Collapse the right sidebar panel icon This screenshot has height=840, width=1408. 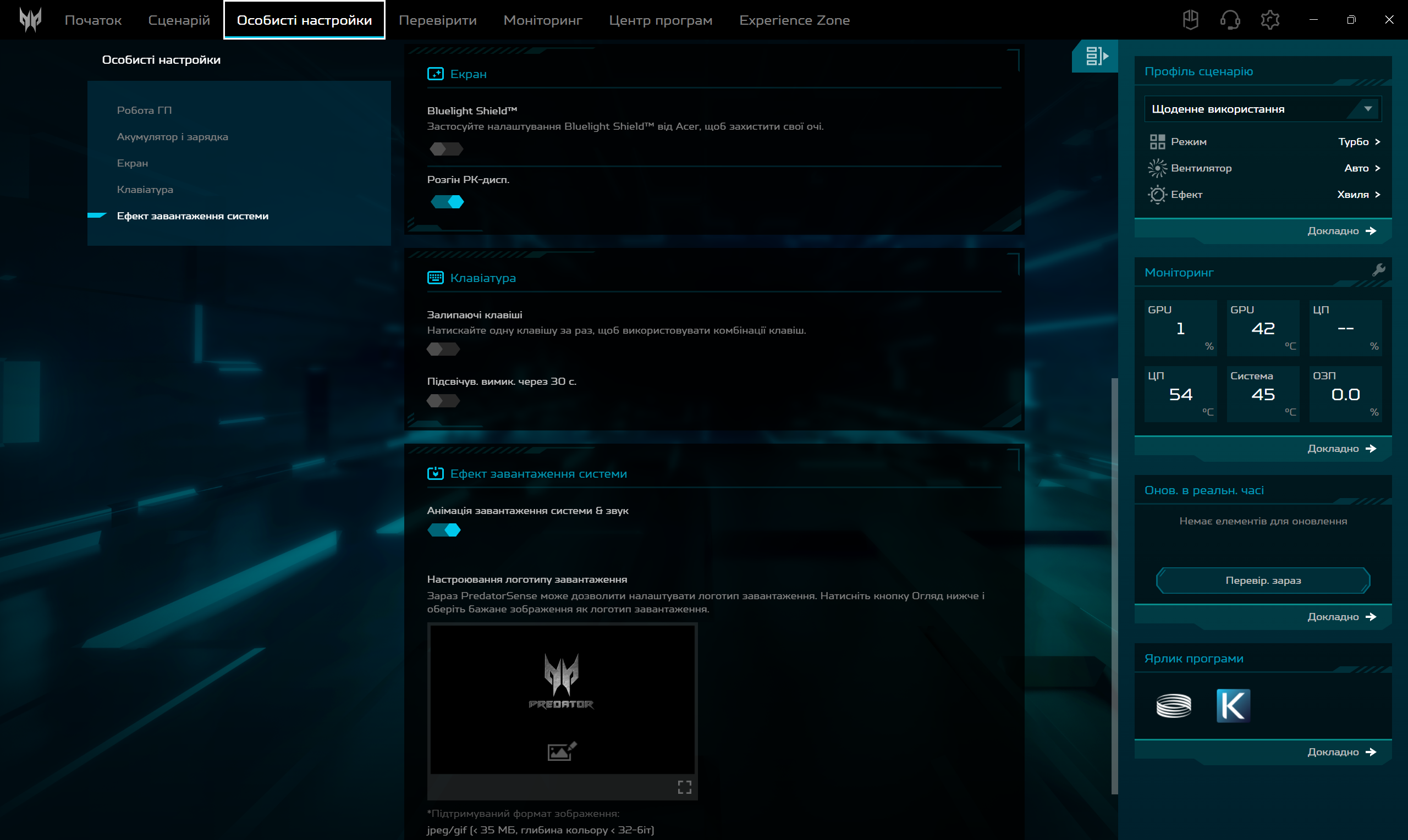coord(1096,56)
